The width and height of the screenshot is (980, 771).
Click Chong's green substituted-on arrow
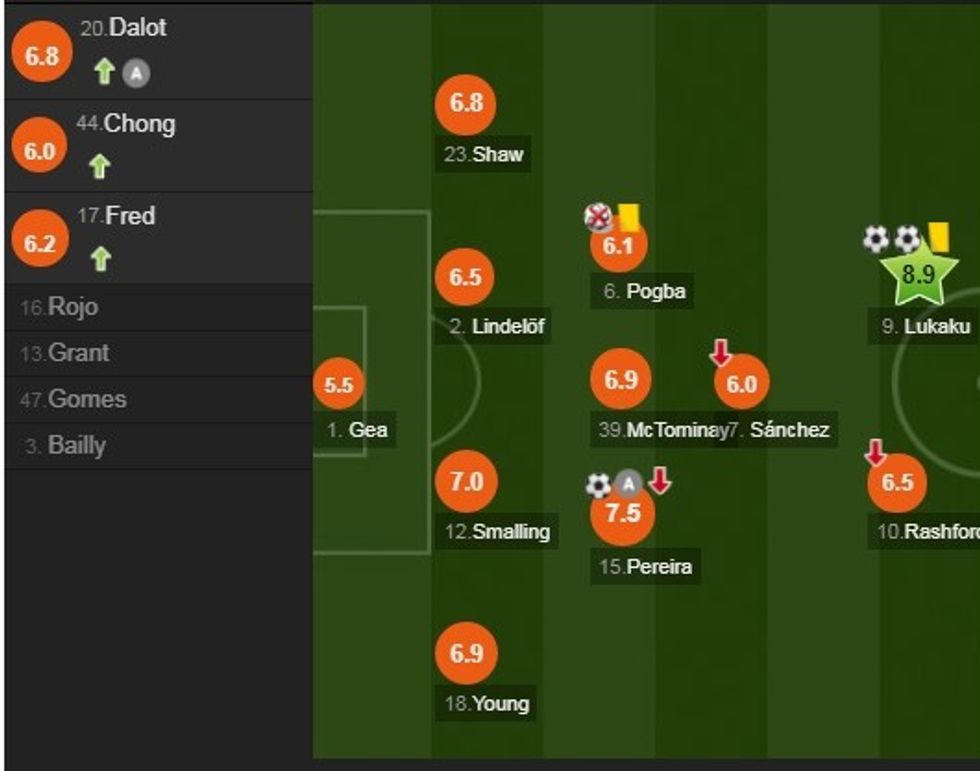[x=99, y=166]
